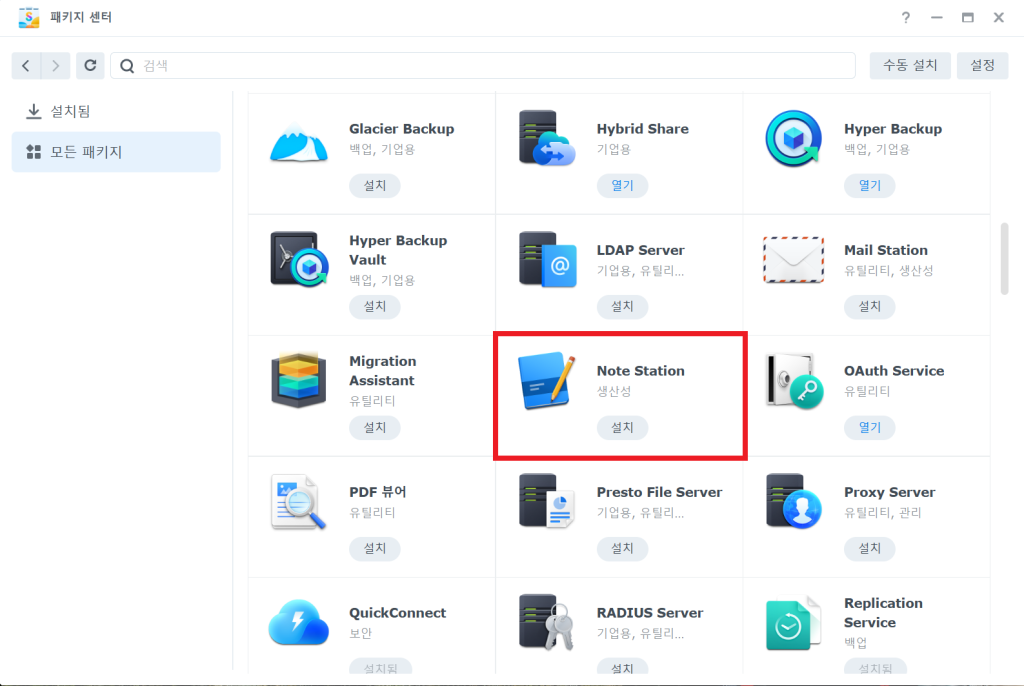Install Presto File Server with 설치
This screenshot has width=1024, height=686.
point(622,548)
